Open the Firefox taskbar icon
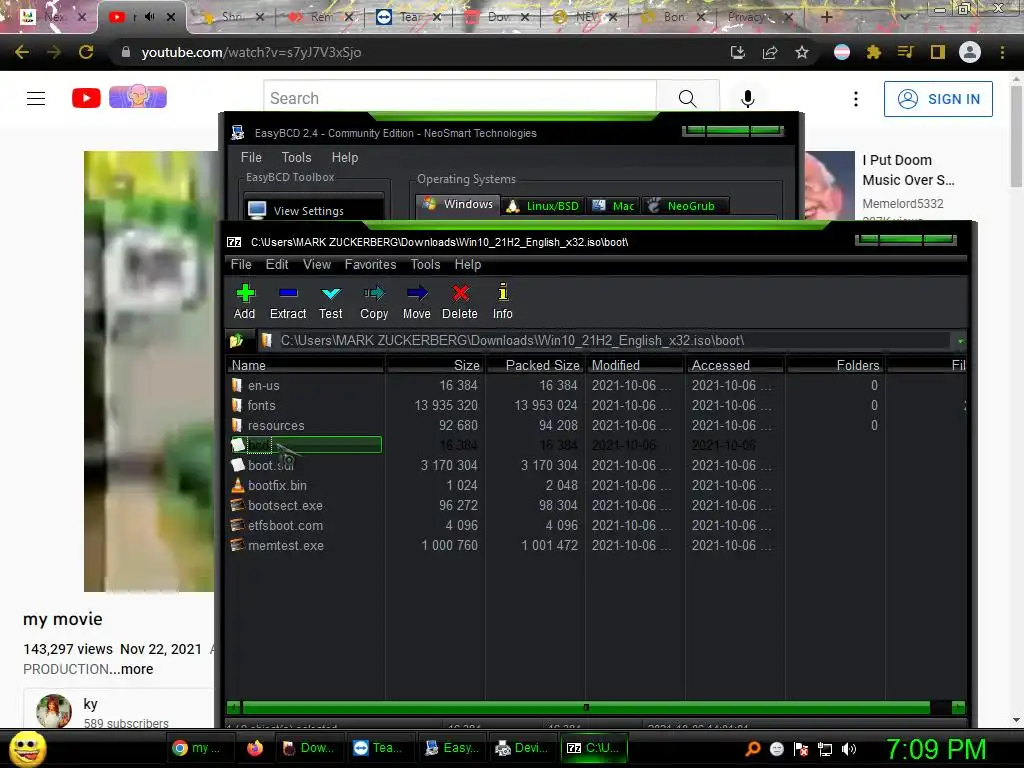 (255, 748)
